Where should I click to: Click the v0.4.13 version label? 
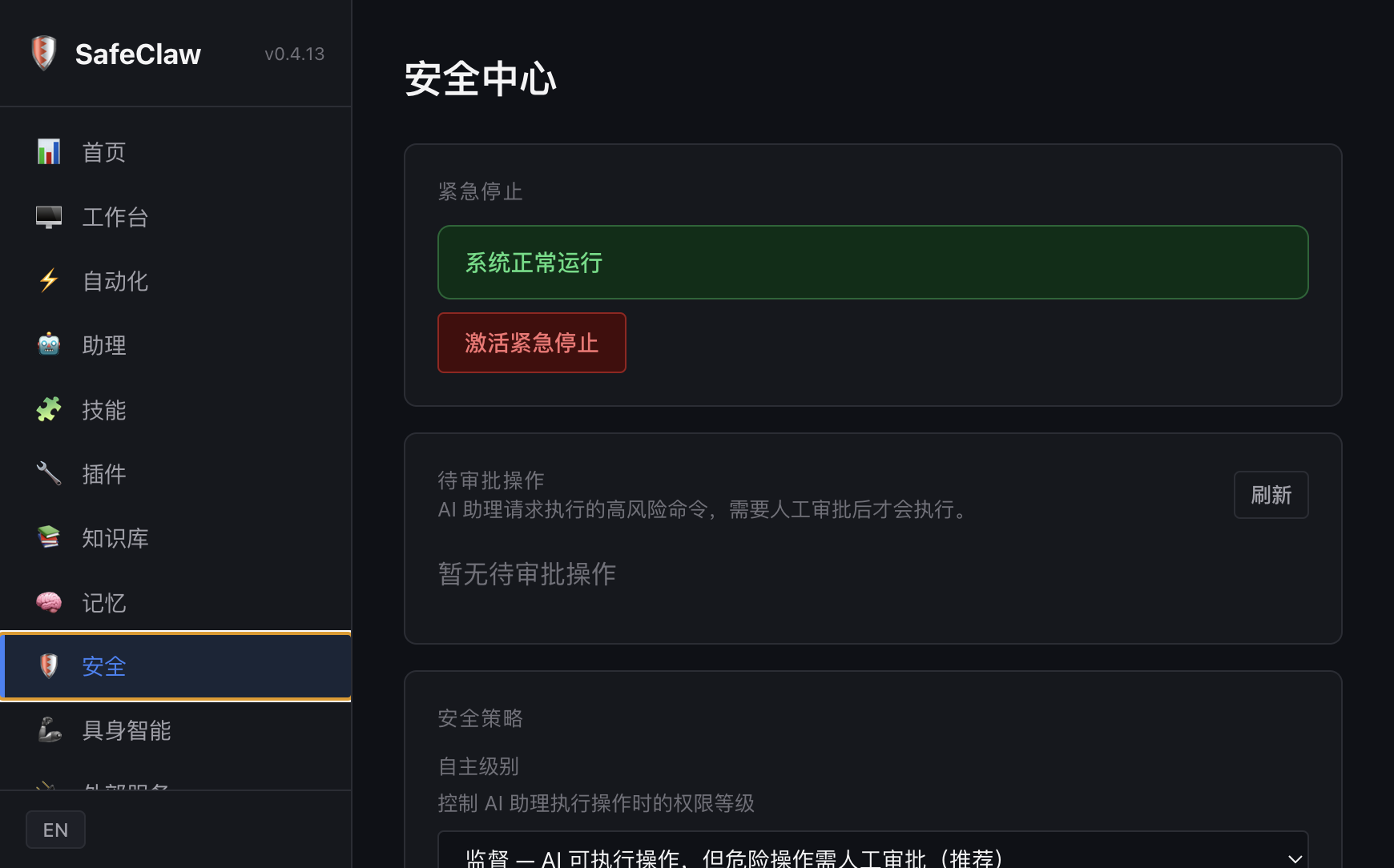point(294,54)
